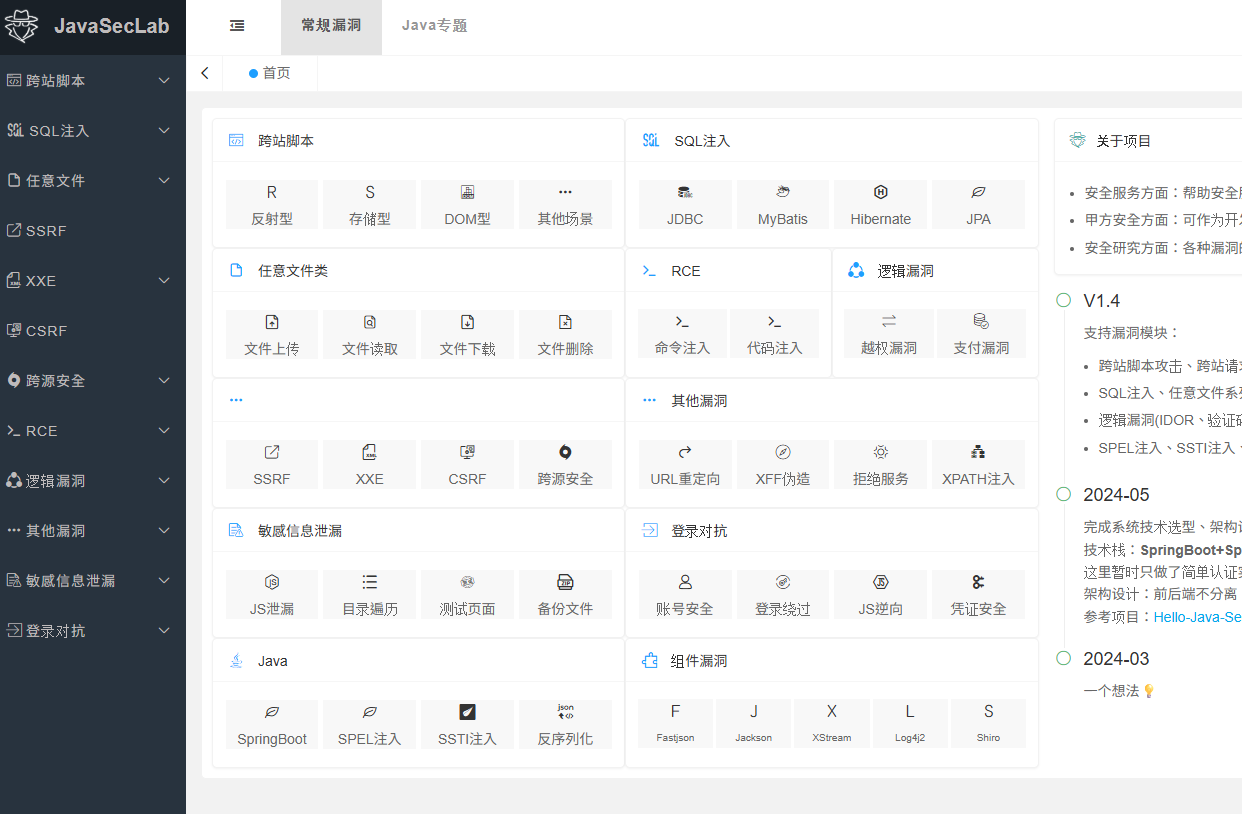Open the SSTI注入 tile
This screenshot has width=1242, height=814.
(467, 725)
